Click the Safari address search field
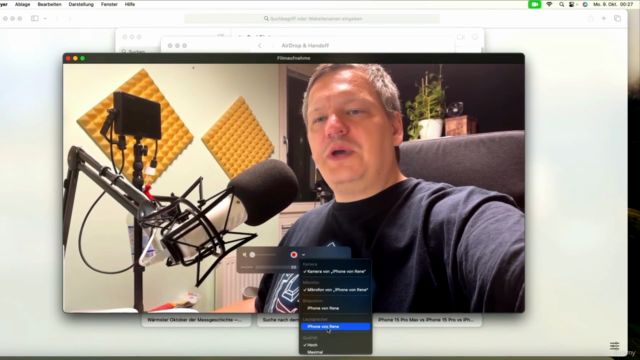The width and height of the screenshot is (640, 360). coord(312,18)
